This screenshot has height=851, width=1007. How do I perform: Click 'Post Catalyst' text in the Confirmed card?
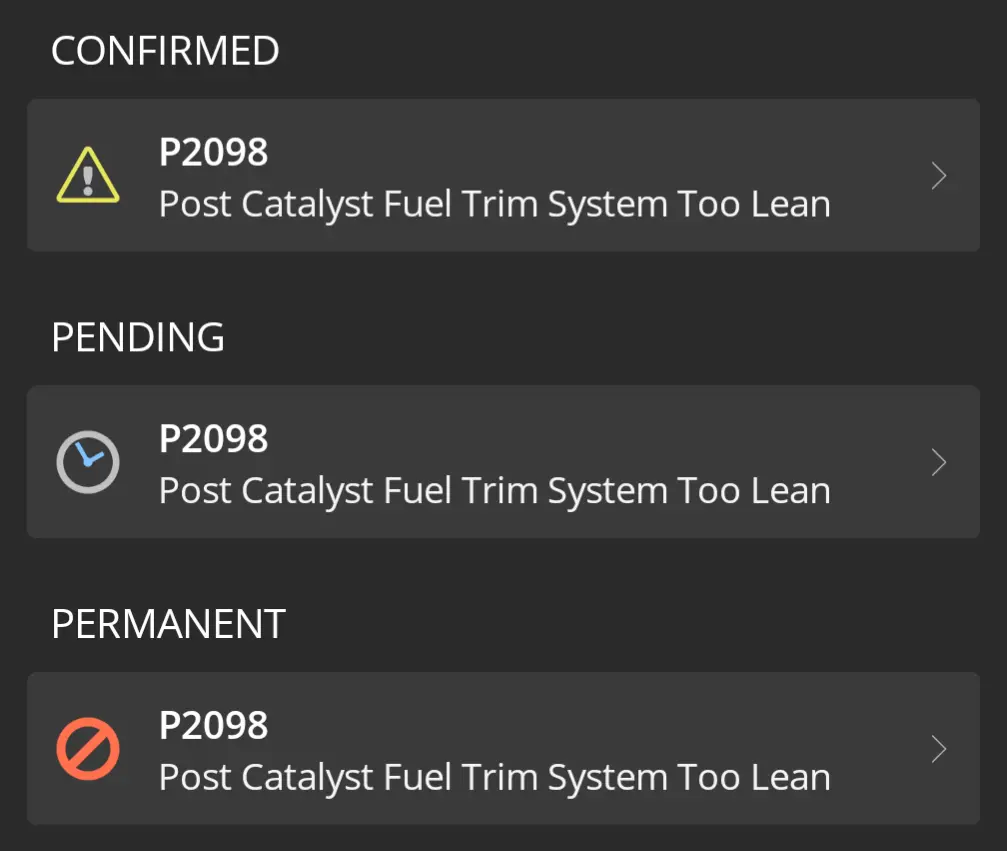pos(266,205)
